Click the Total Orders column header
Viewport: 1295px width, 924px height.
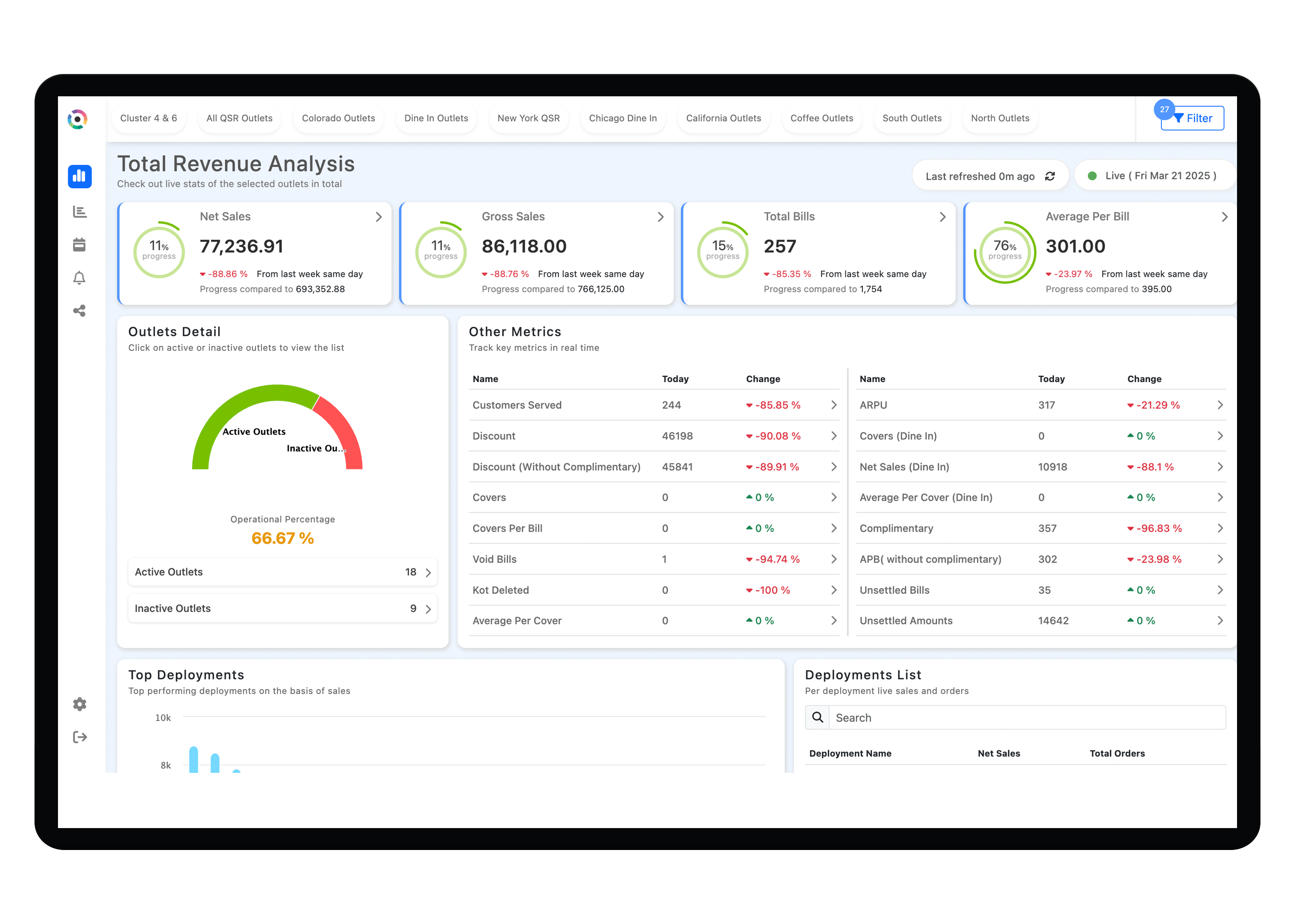pyautogui.click(x=1117, y=753)
